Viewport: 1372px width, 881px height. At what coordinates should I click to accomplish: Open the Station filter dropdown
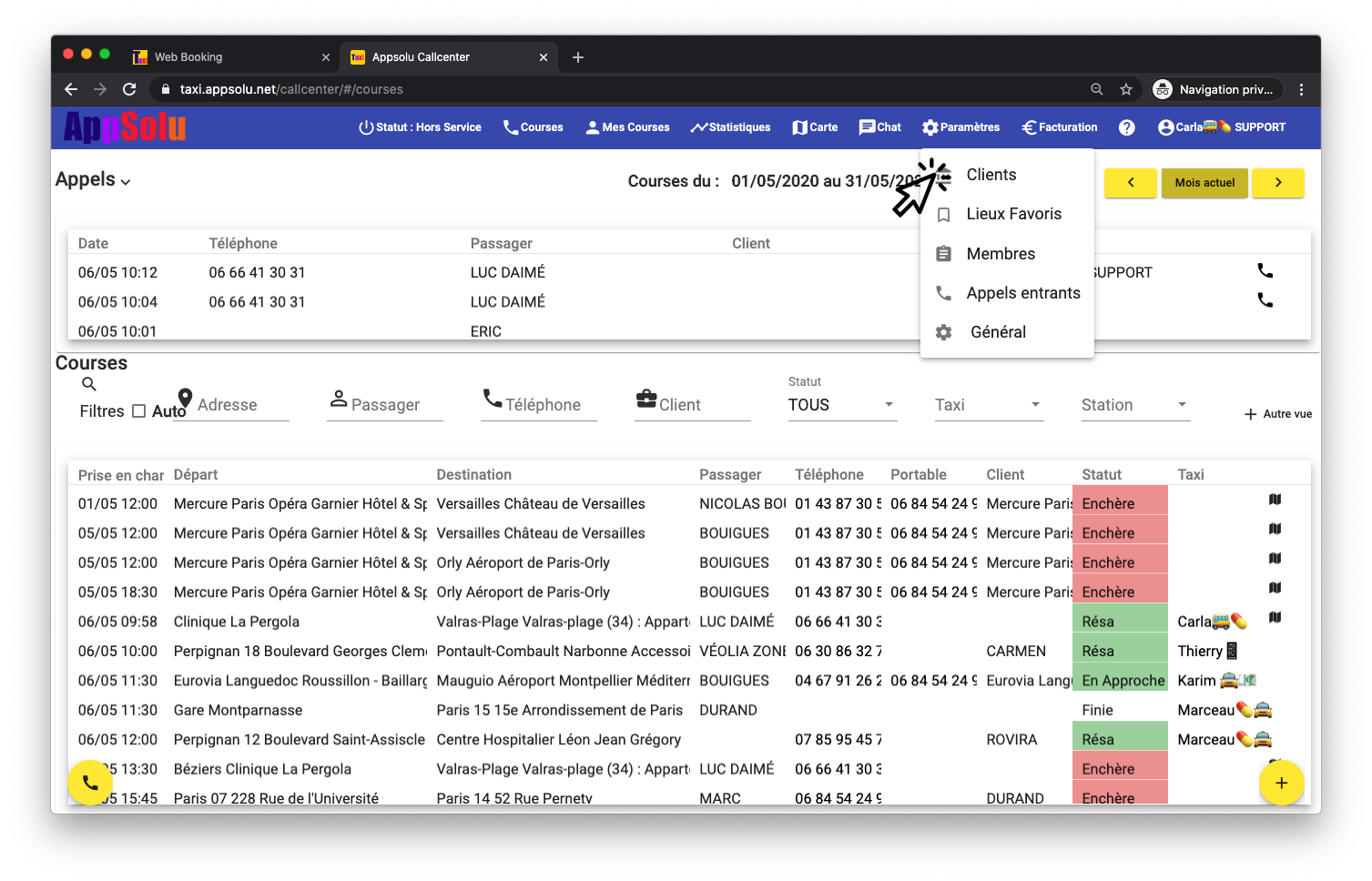(1135, 405)
